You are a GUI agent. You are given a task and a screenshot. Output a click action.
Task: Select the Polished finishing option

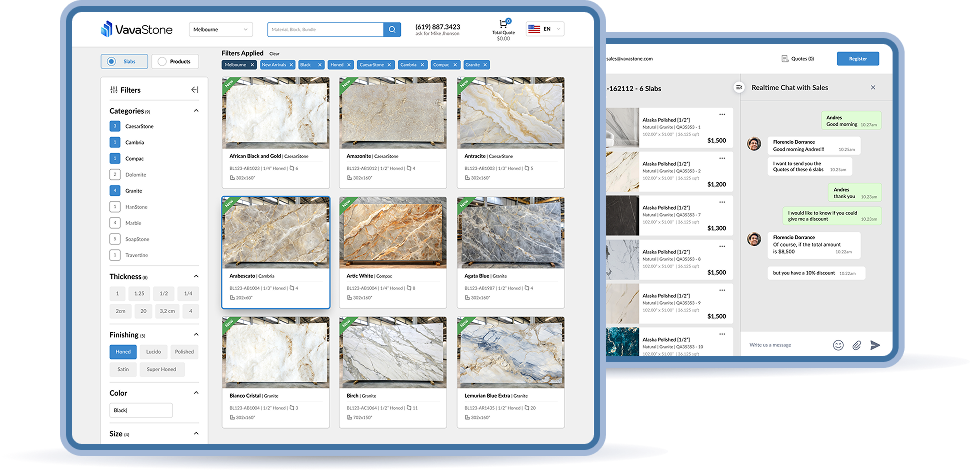(184, 352)
